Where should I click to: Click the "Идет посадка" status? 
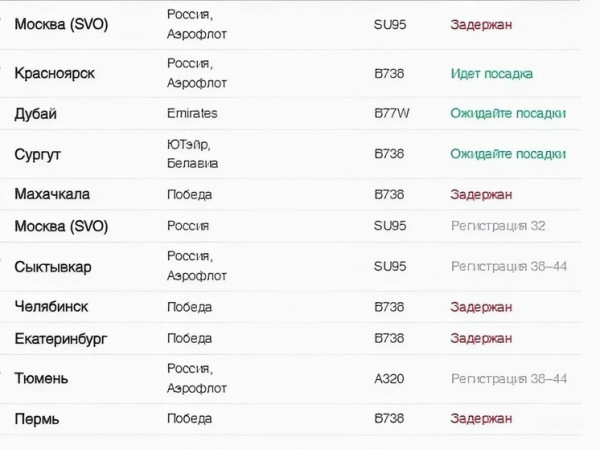[492, 74]
